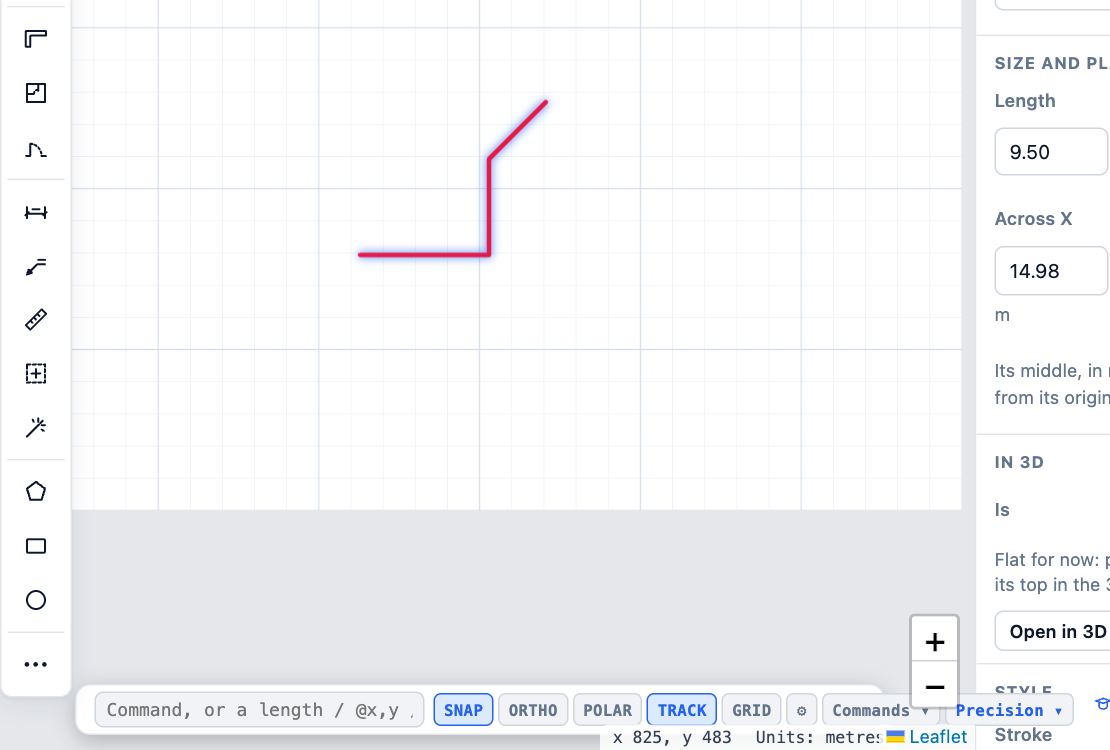Image resolution: width=1110 pixels, height=750 pixels.
Task: Click the graduation cap icon
Action: (x=1102, y=703)
